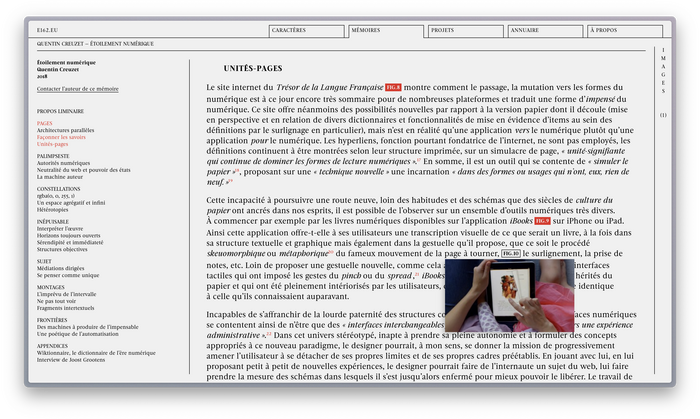Open Façonner les savoirs in sidebar
This screenshot has height=419, width=700.
click(61, 137)
